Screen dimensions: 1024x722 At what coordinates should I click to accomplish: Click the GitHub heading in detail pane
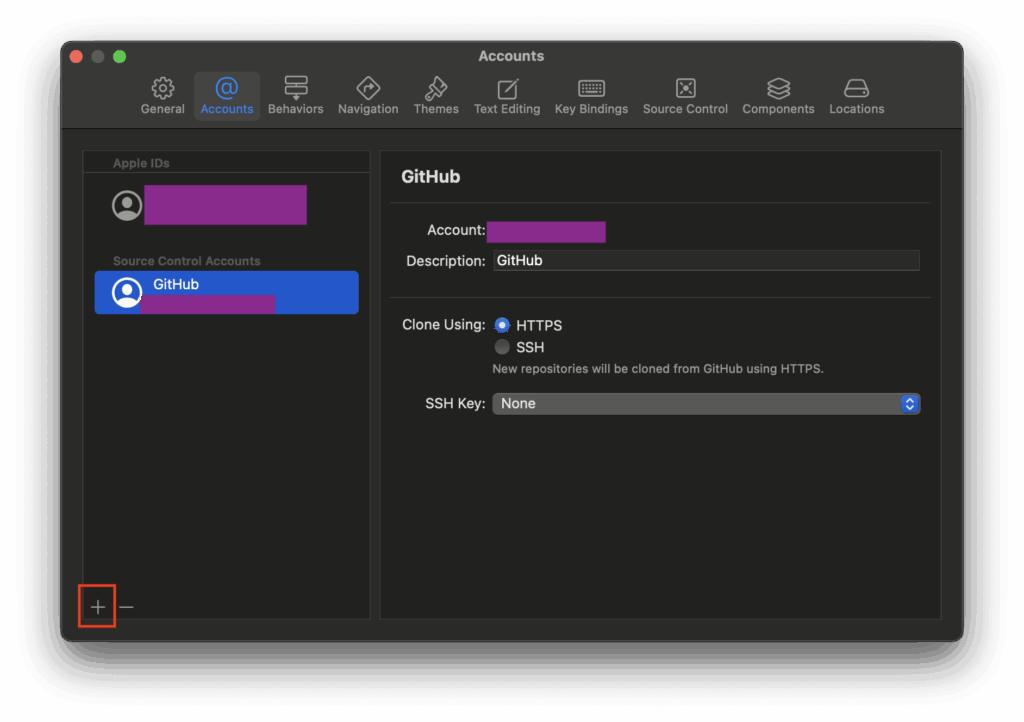pyautogui.click(x=430, y=177)
